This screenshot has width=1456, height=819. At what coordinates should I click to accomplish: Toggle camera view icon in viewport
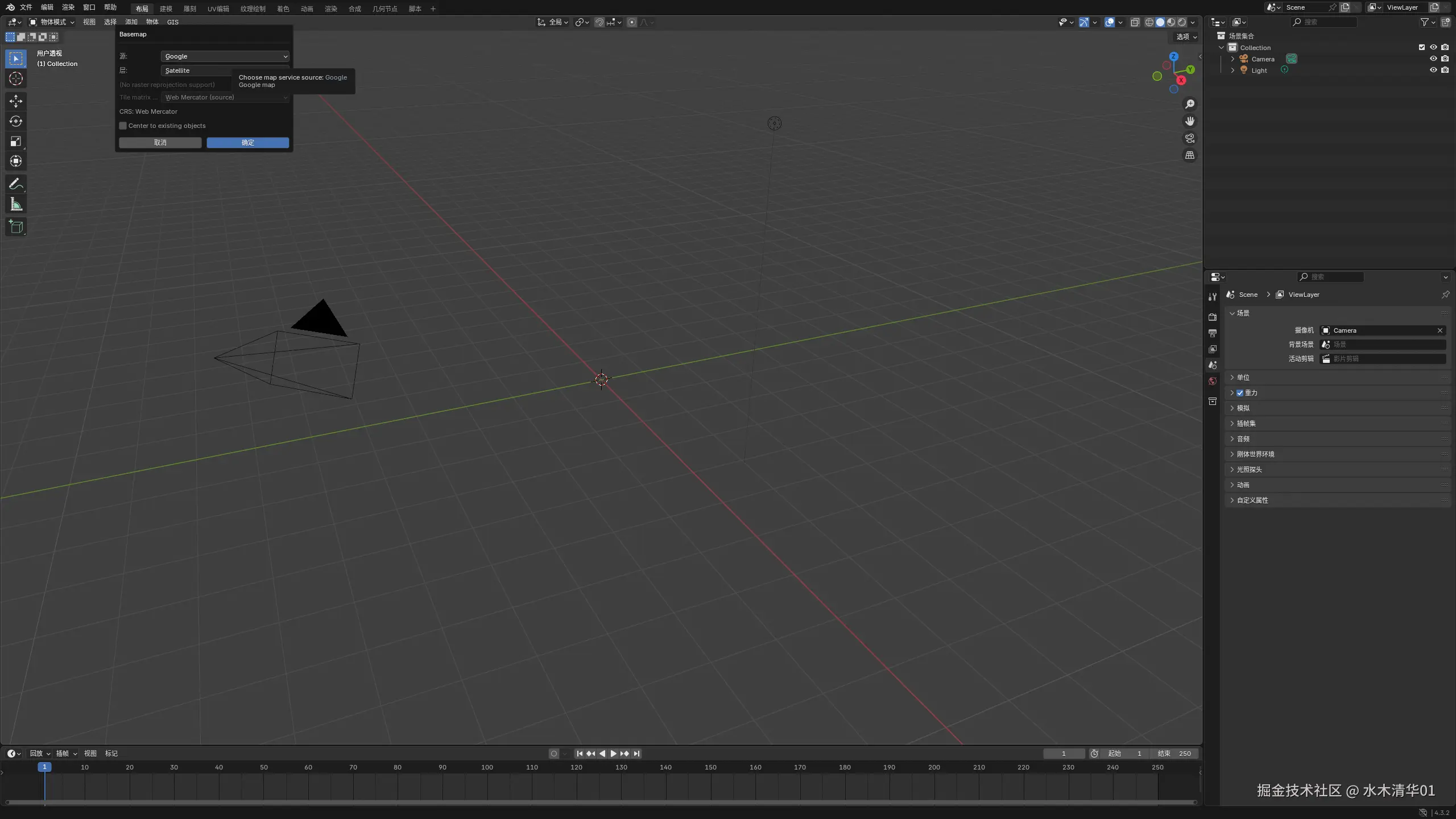coord(1189,138)
